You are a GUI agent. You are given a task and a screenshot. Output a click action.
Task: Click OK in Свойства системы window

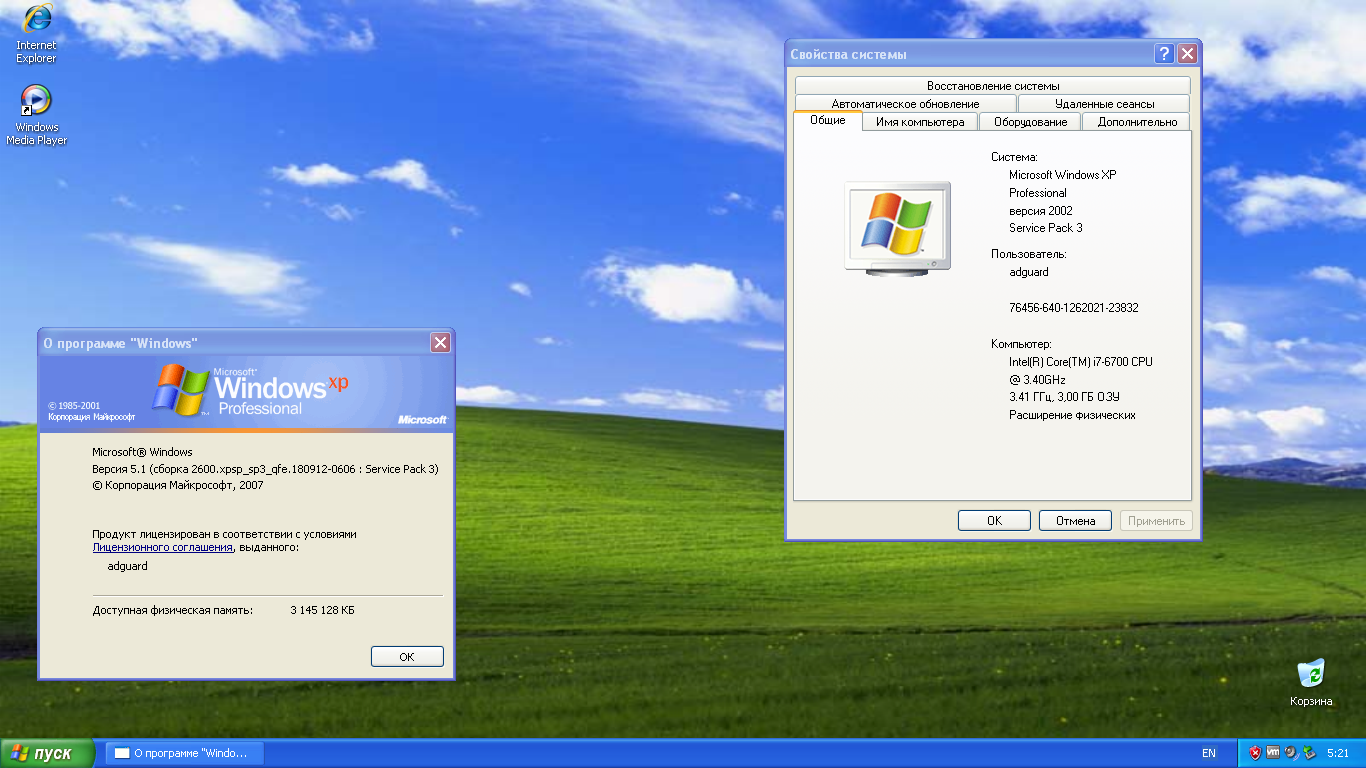pos(994,520)
